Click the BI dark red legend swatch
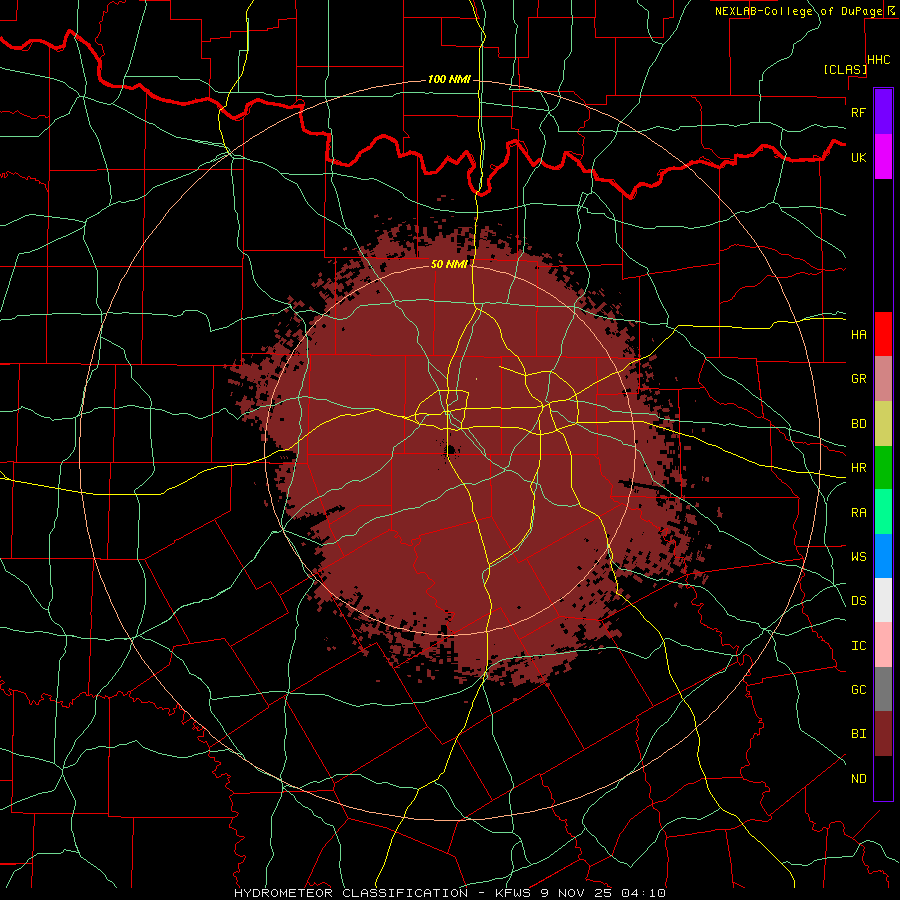The image size is (900, 900). pos(883,734)
